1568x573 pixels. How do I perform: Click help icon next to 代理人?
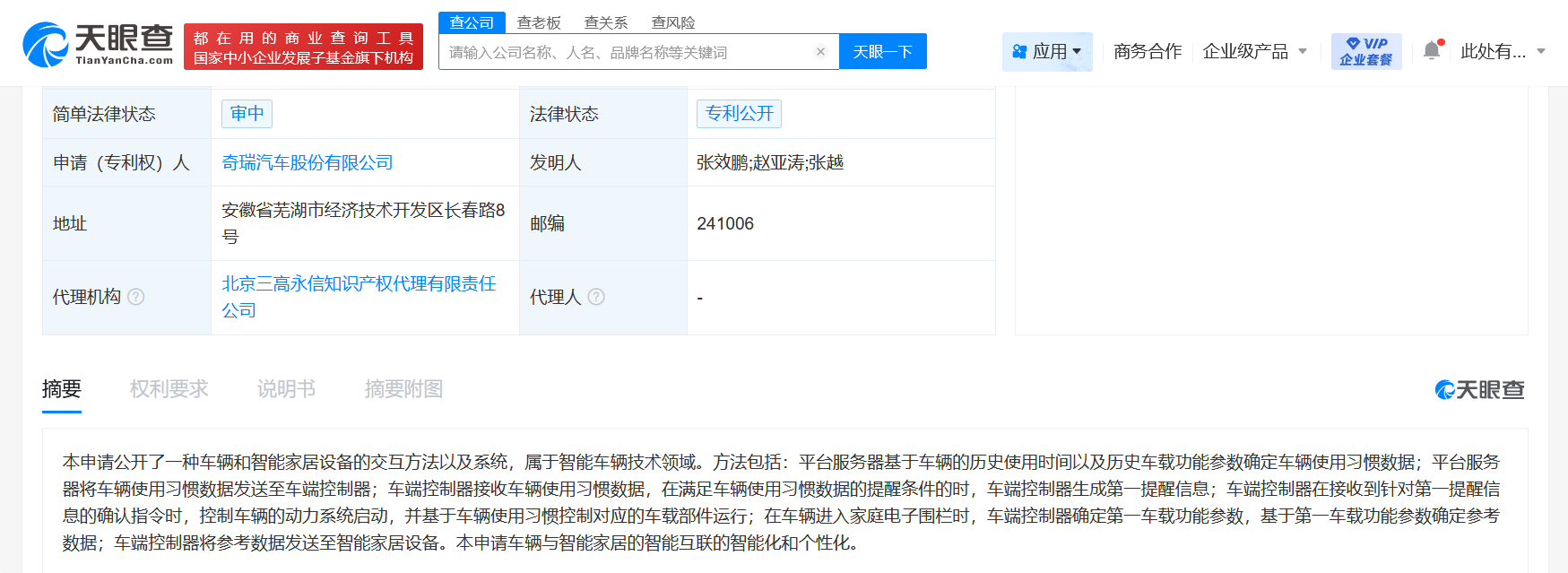[x=596, y=297]
